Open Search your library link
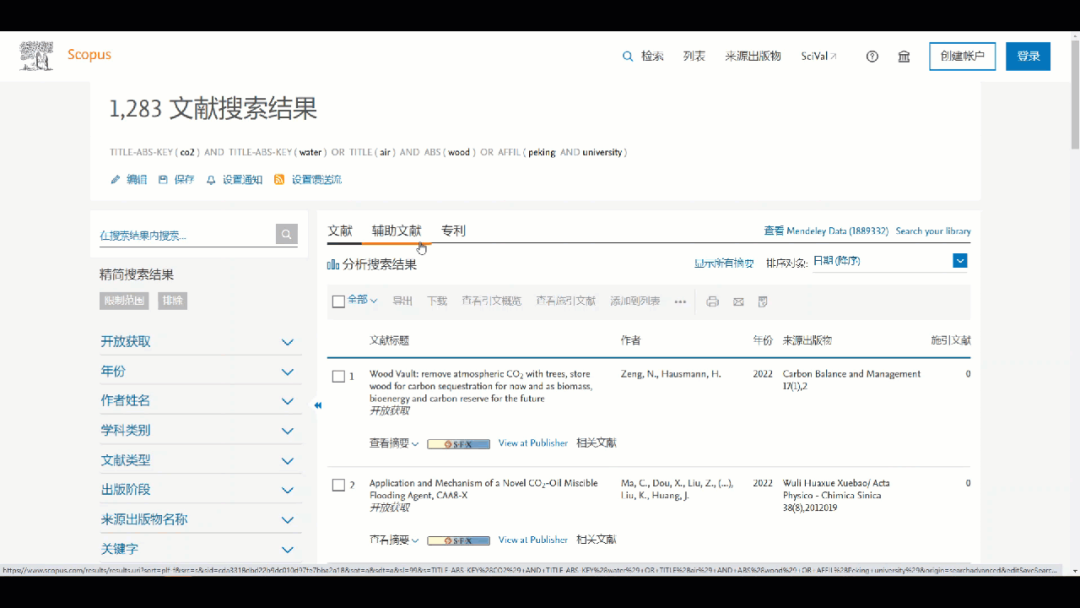Image resolution: width=1080 pixels, height=608 pixels. coord(933,231)
